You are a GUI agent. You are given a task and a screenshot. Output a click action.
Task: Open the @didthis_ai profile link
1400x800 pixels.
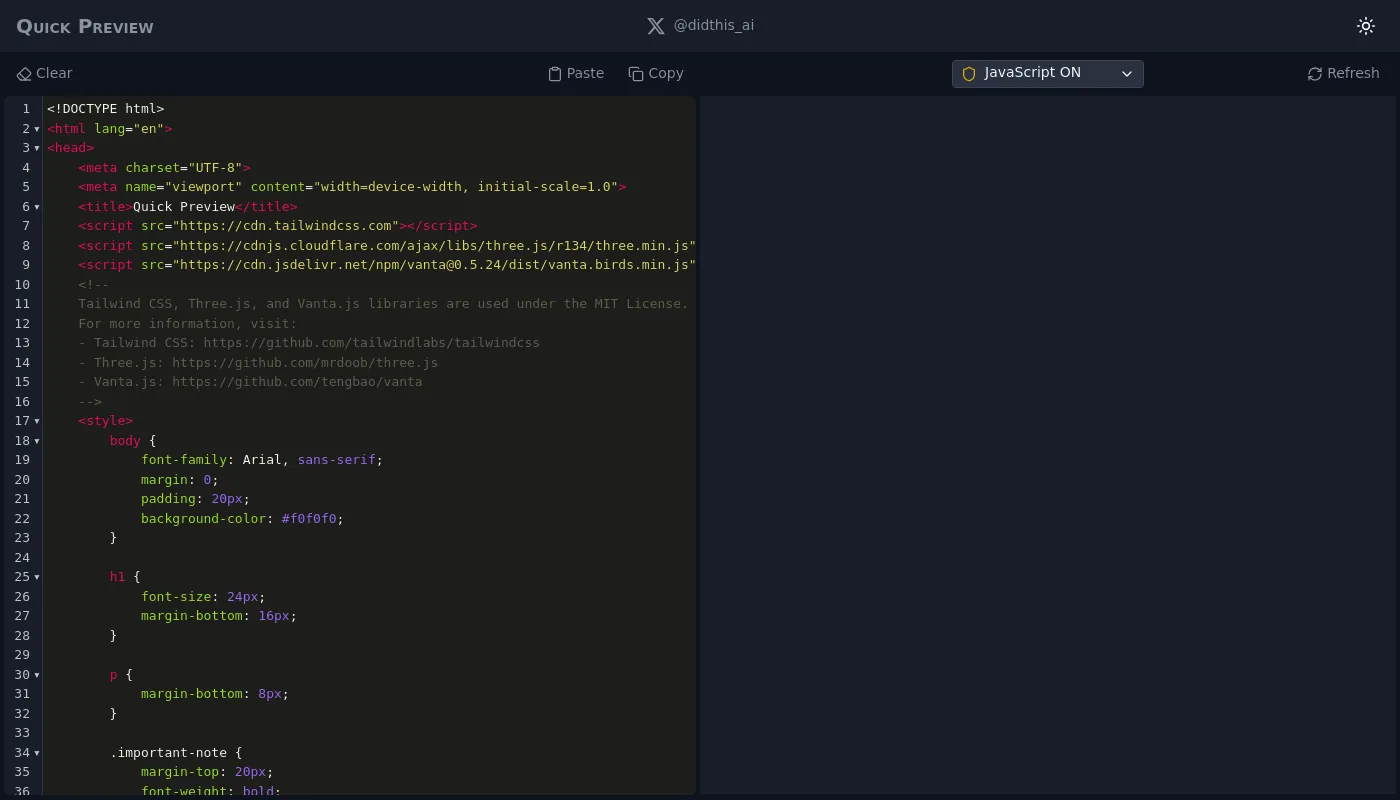coord(714,25)
